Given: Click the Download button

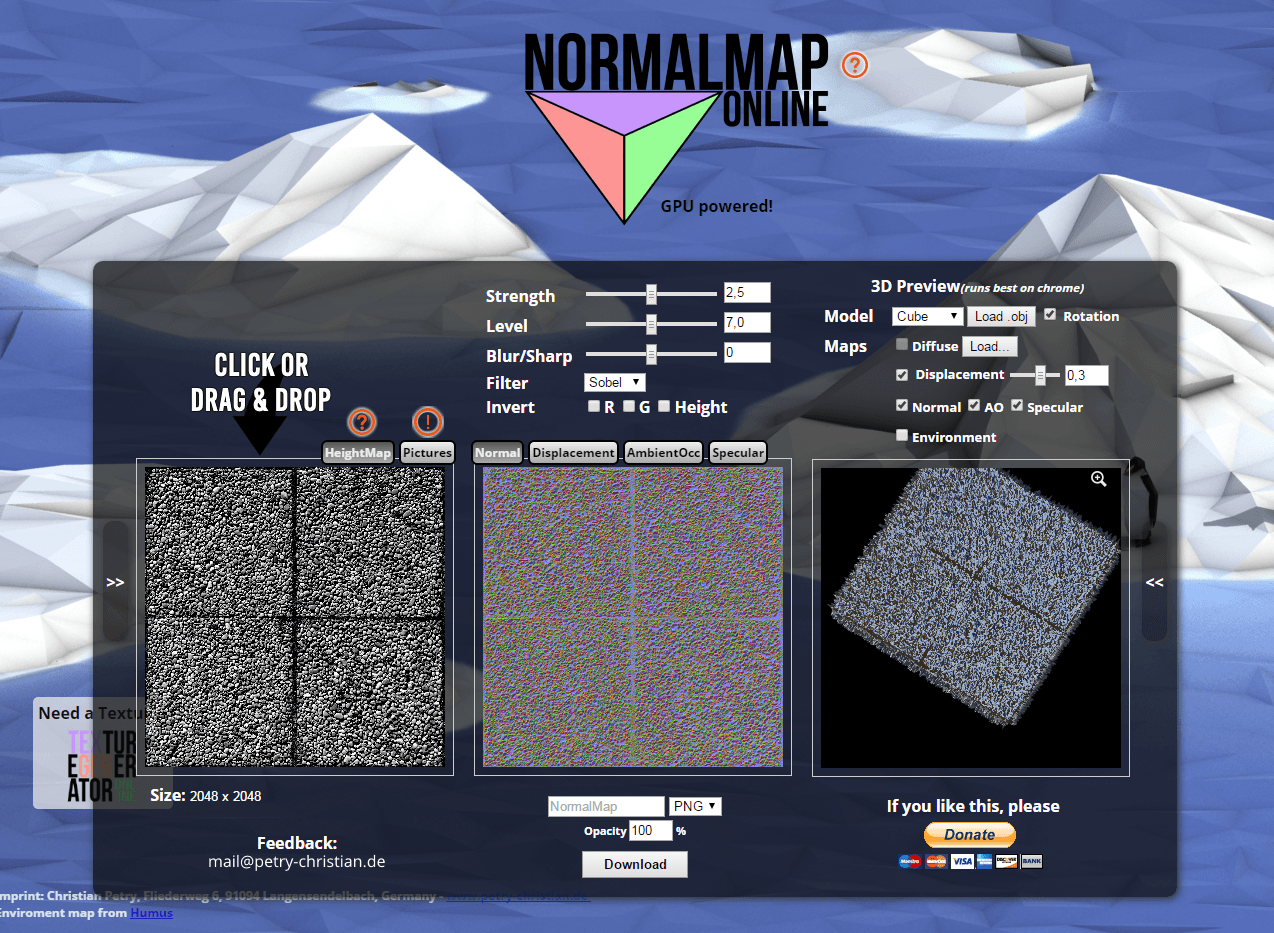Looking at the screenshot, I should coord(635,864).
